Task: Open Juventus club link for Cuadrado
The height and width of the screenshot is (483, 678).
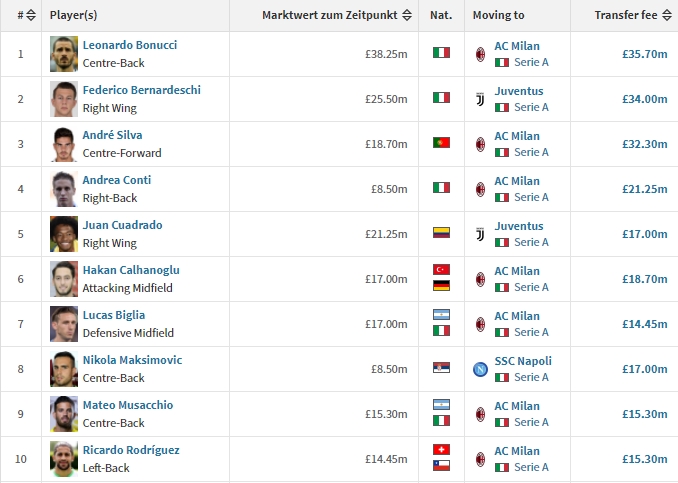Action: point(519,226)
